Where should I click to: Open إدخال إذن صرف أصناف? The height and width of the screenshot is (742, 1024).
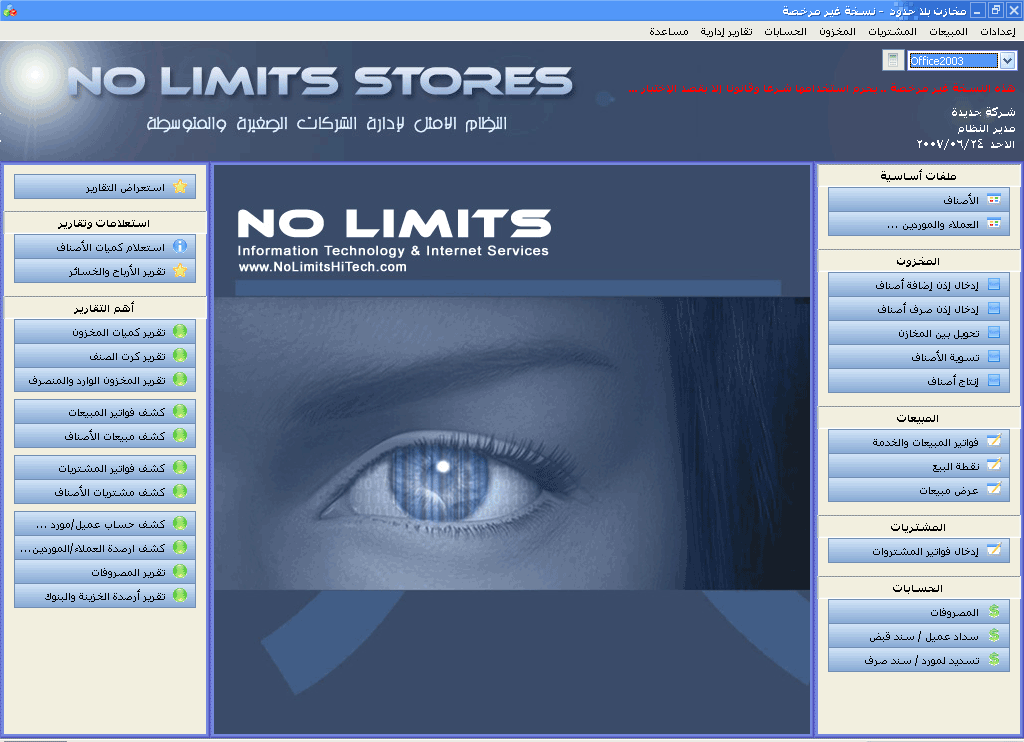coord(918,309)
